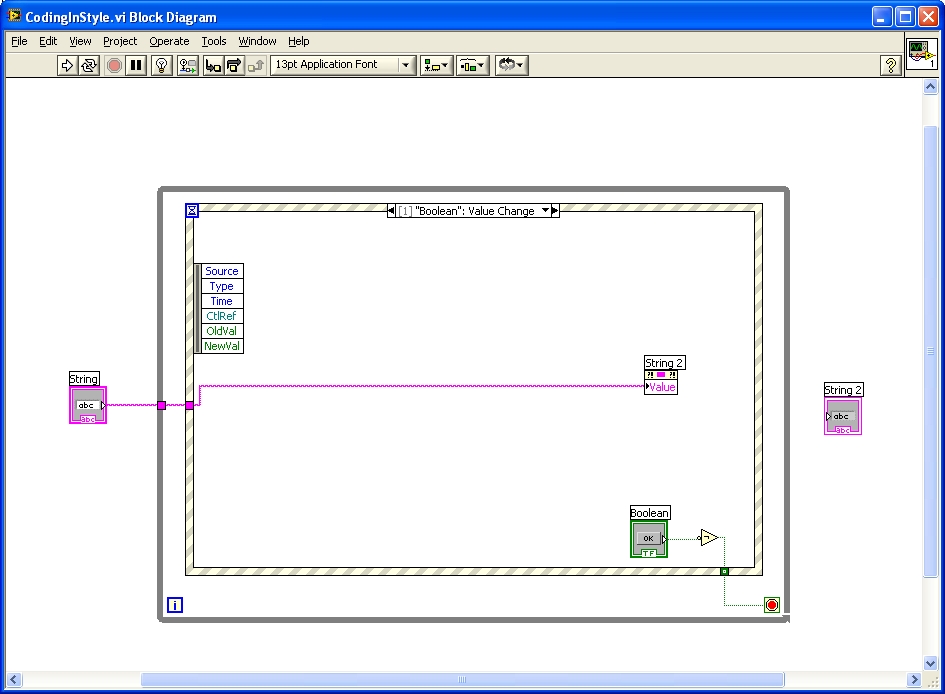Open the Reorder dropdown
This screenshot has height=694, width=945.
(x=511, y=65)
